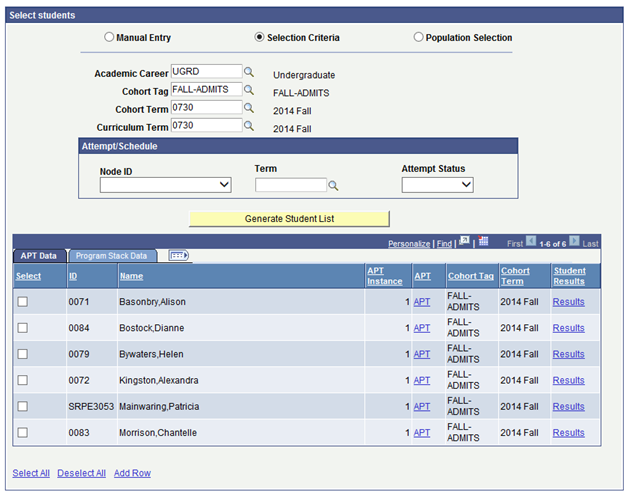628x497 pixels.
Task: Click the Select All link
Action: (31, 473)
